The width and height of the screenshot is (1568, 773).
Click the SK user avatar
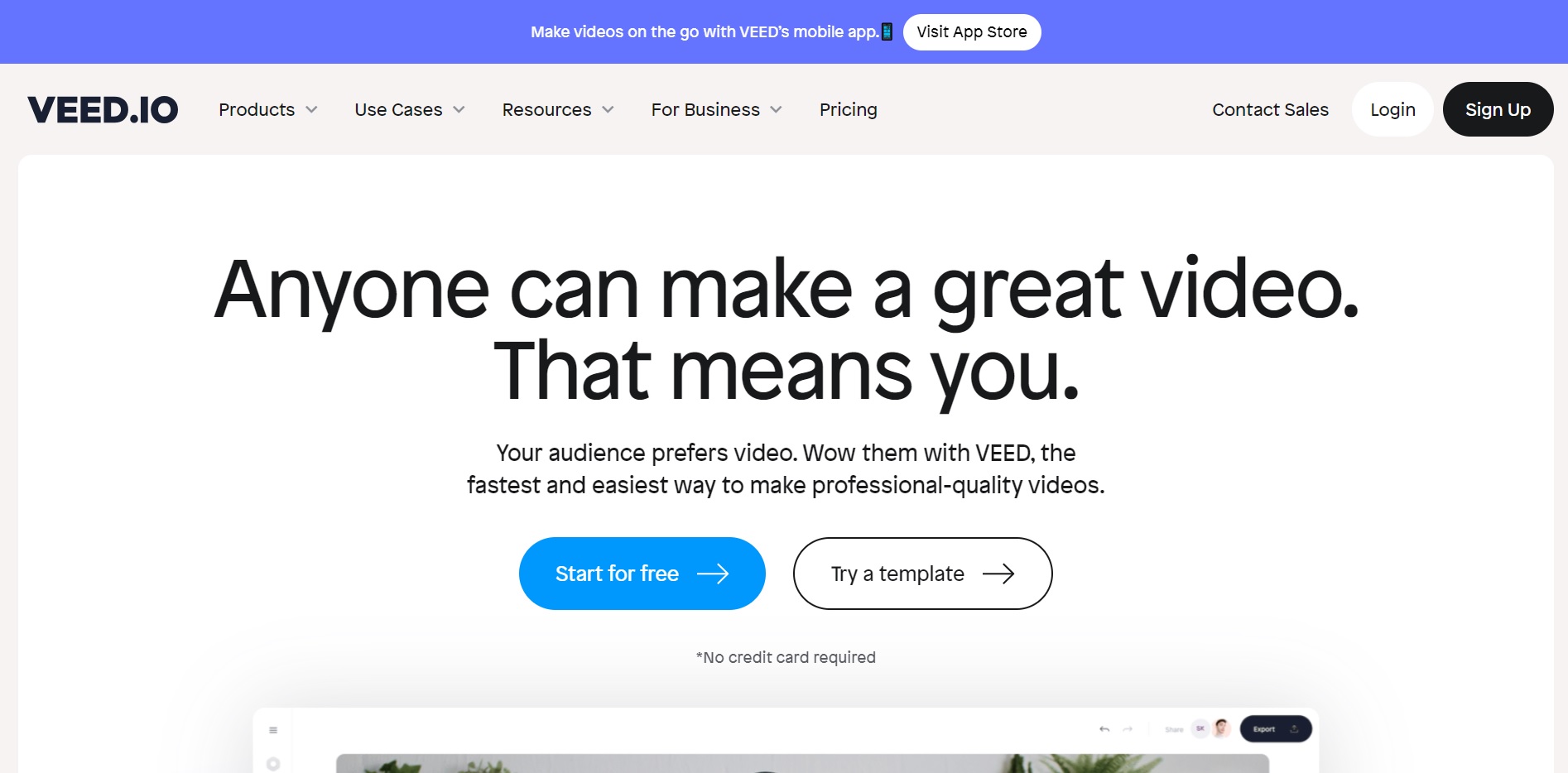pyautogui.click(x=1200, y=728)
